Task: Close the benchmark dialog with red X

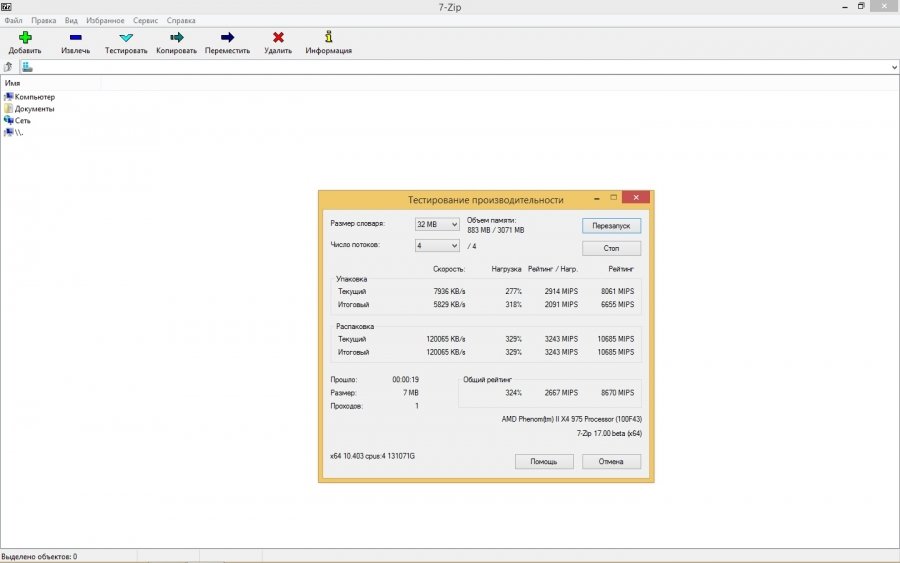Action: [636, 197]
